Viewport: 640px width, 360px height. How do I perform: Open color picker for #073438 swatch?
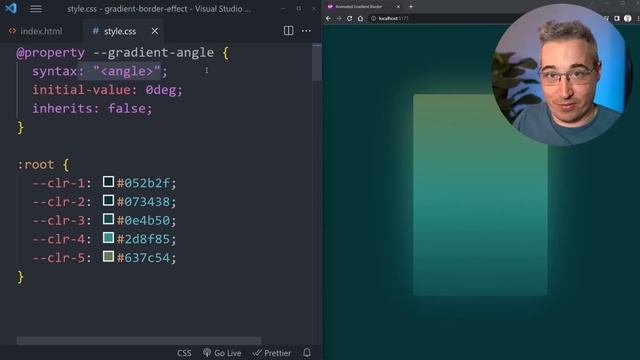pos(108,200)
